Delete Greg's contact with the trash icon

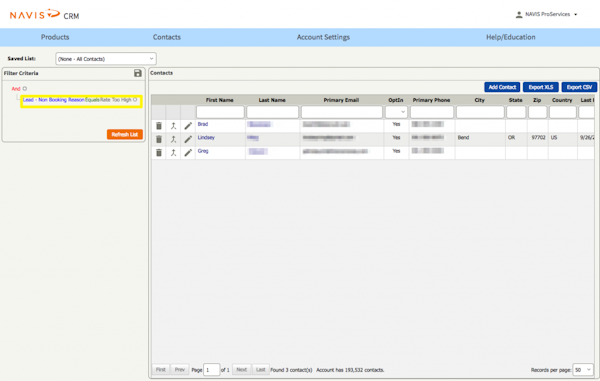tap(159, 153)
